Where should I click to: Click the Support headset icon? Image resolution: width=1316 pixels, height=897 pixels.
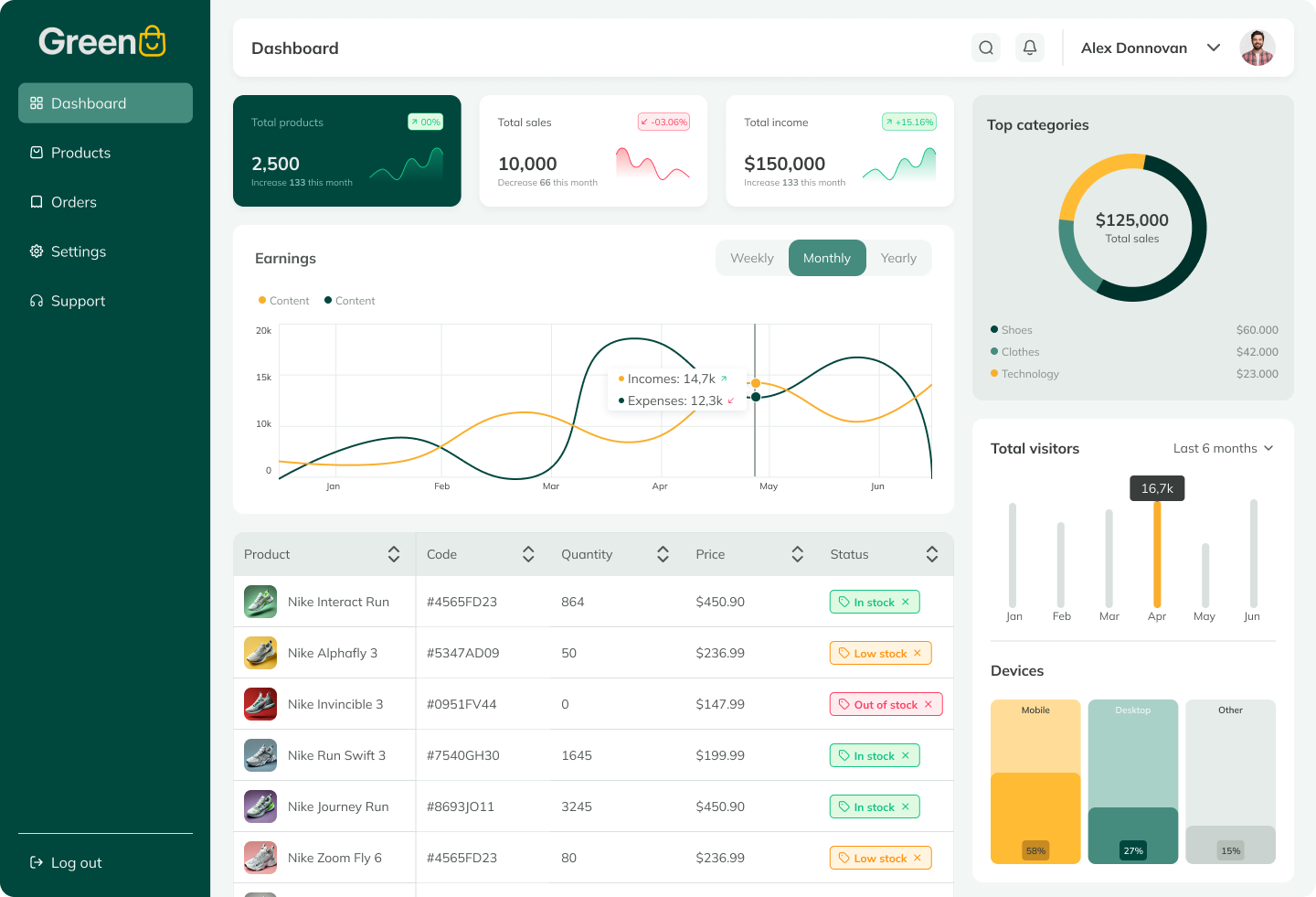coord(37,301)
